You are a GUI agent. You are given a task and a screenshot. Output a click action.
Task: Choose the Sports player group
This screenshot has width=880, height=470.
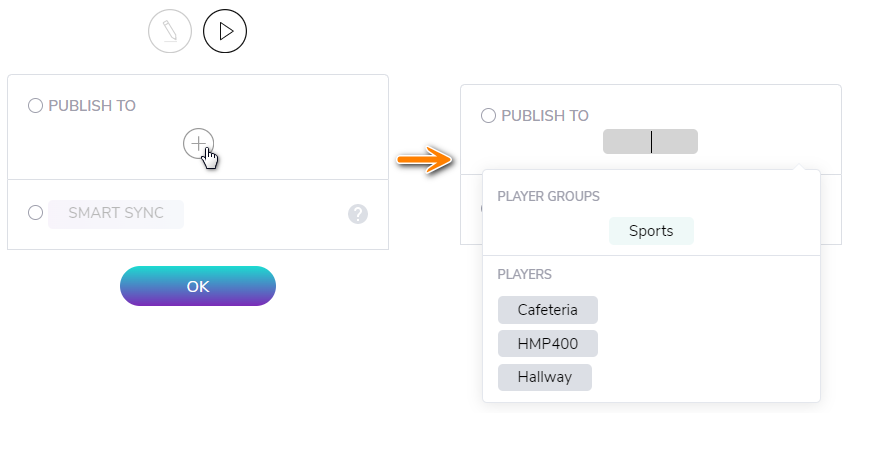pos(651,231)
